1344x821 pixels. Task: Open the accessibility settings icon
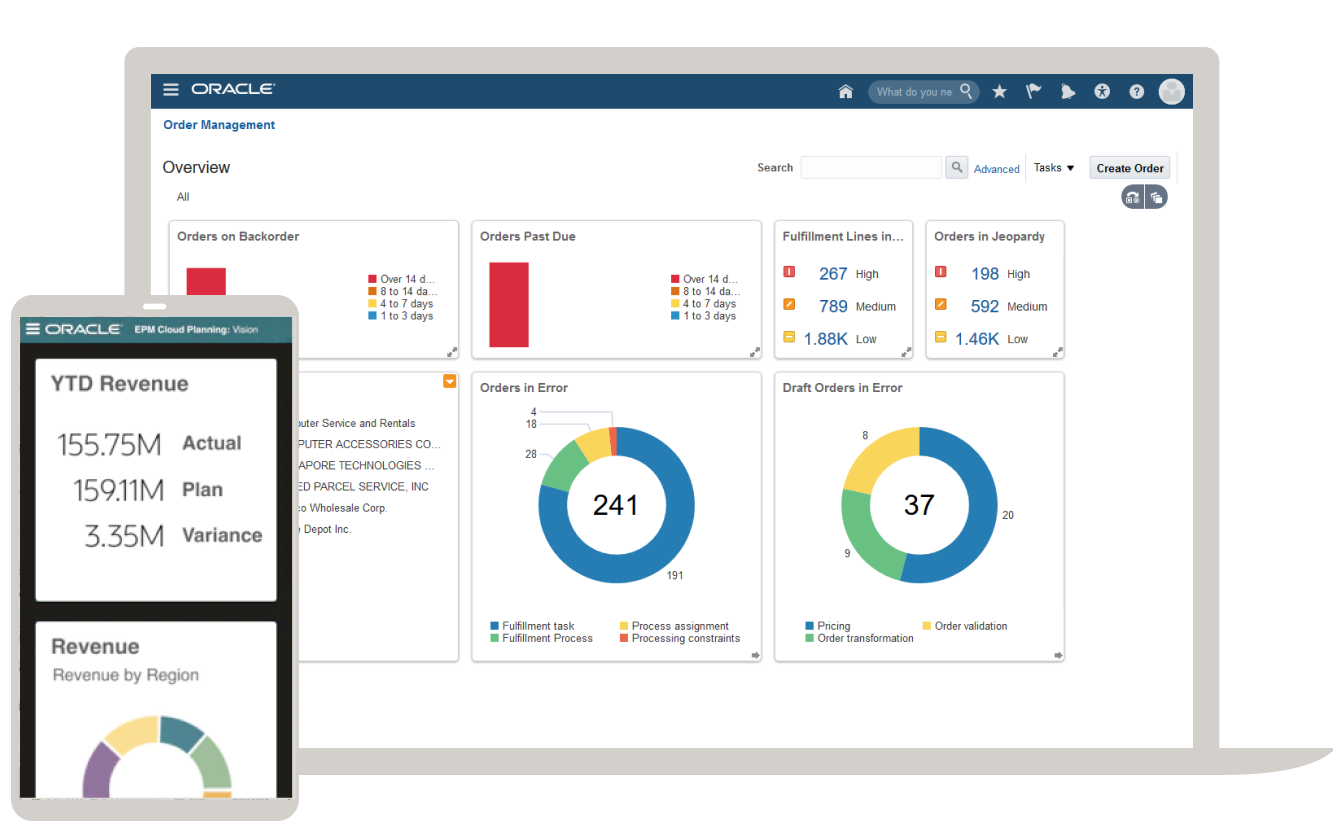click(1101, 91)
